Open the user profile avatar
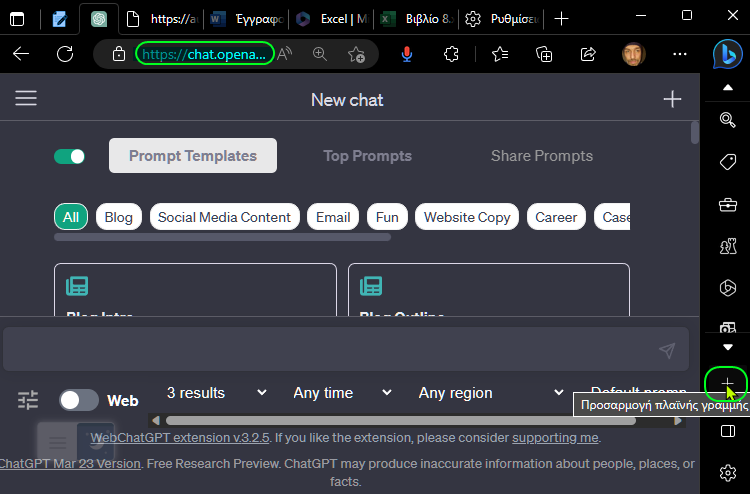 (634, 54)
